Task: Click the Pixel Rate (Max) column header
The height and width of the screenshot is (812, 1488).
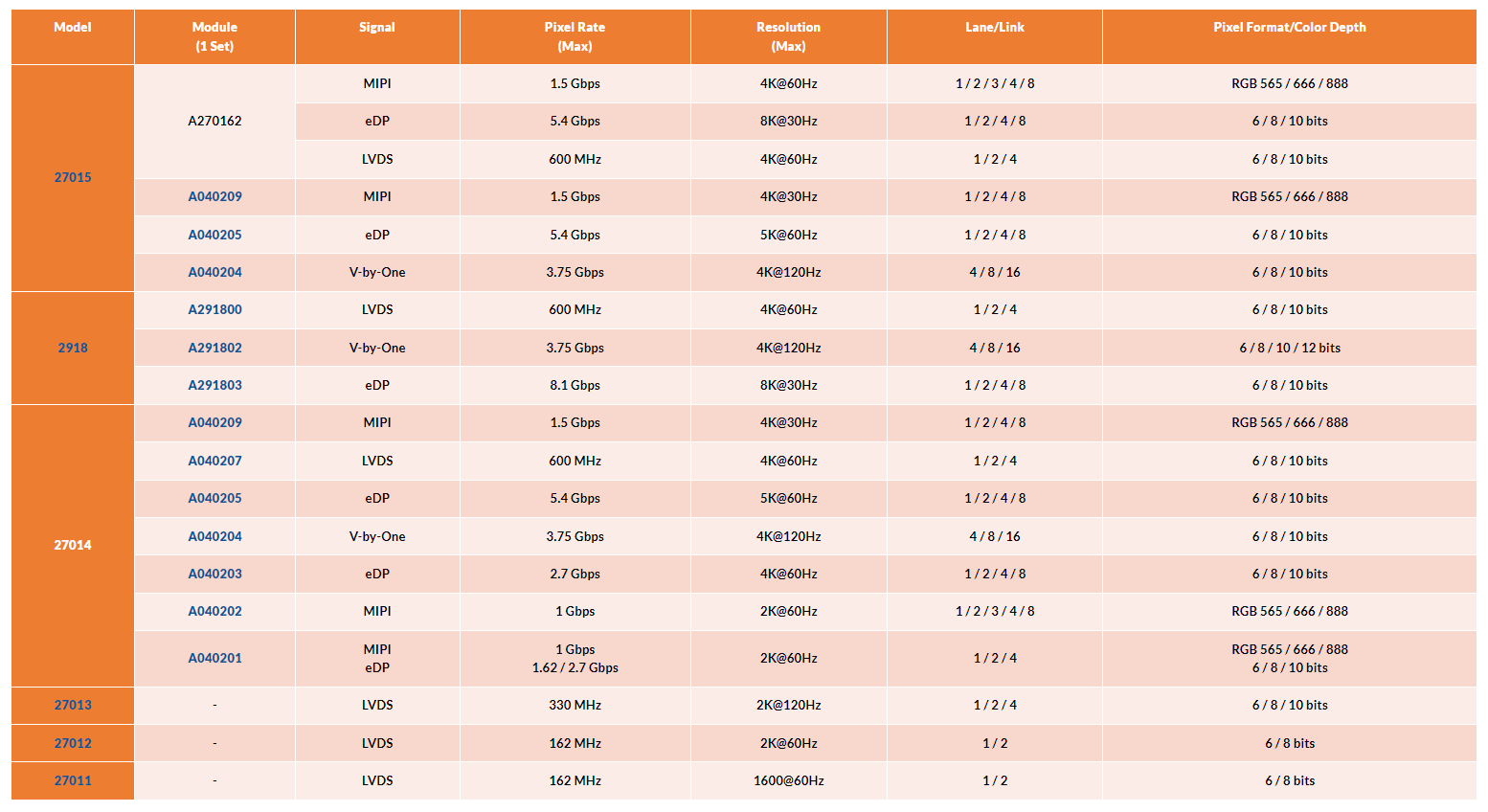Action: point(575,36)
